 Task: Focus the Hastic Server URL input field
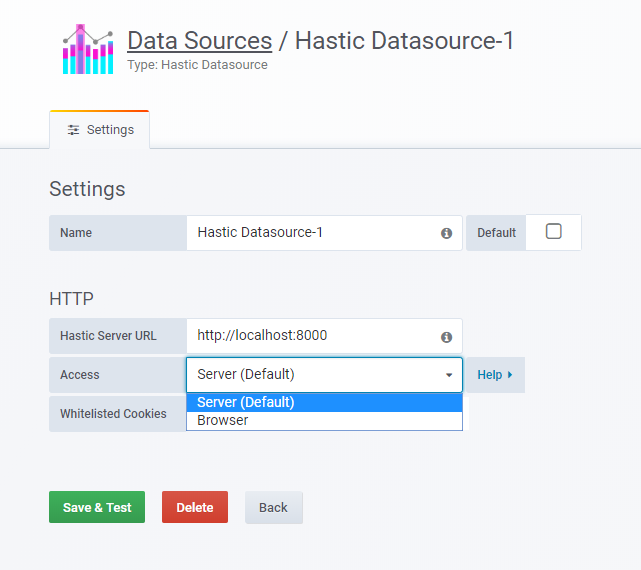pos(324,336)
